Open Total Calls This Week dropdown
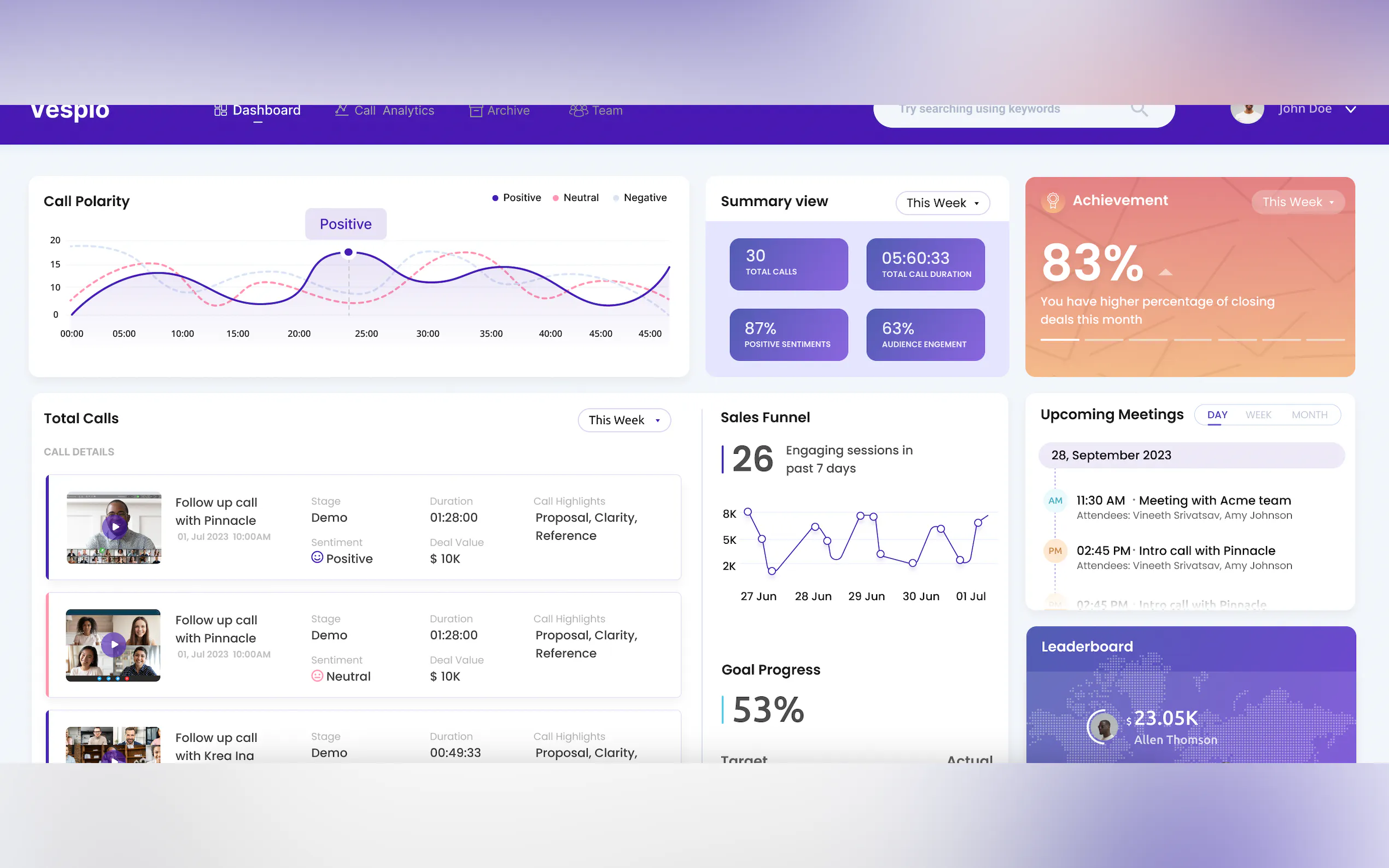The width and height of the screenshot is (1389, 868). 623,420
